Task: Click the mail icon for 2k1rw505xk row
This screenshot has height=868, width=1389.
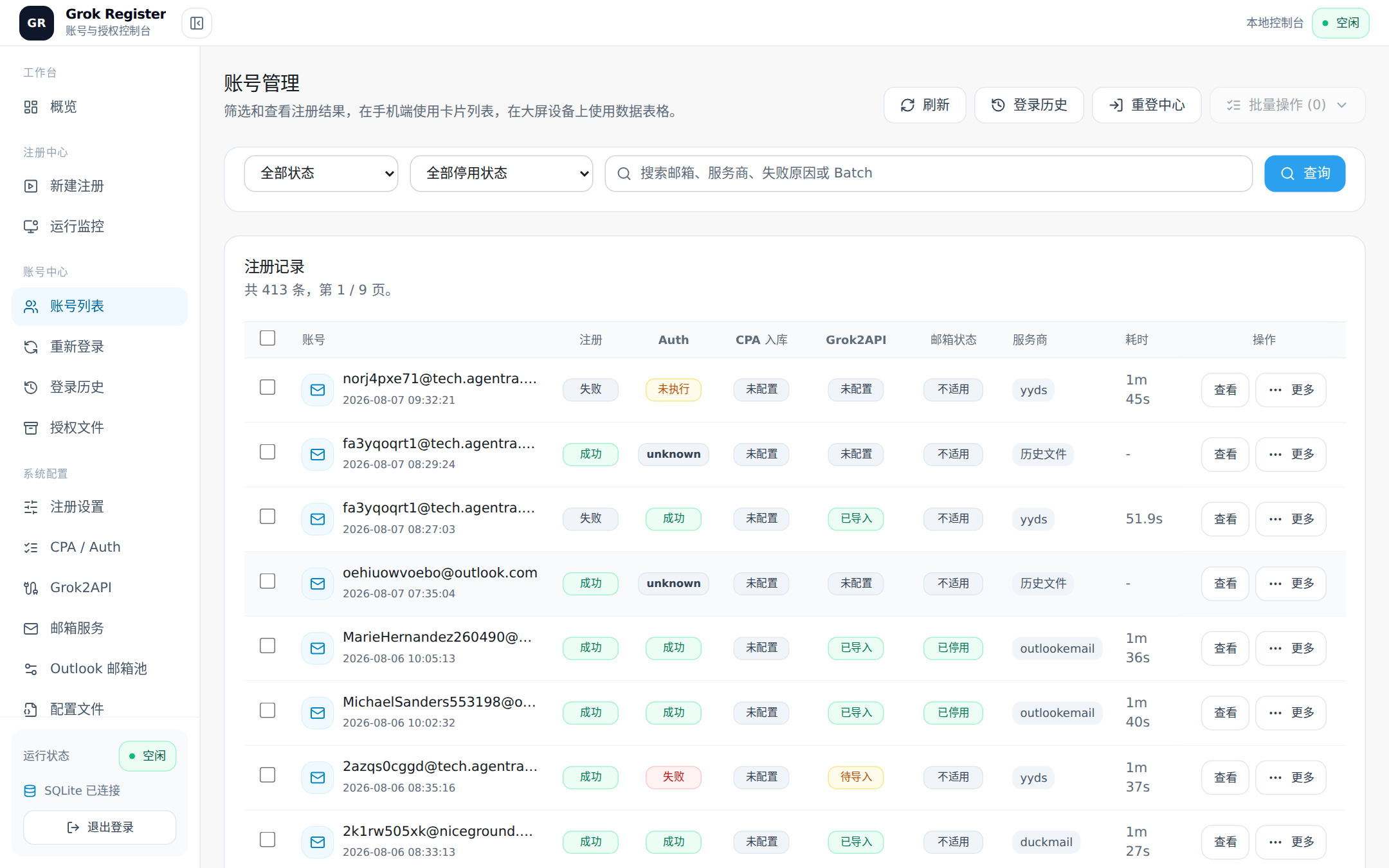Action: (x=318, y=842)
